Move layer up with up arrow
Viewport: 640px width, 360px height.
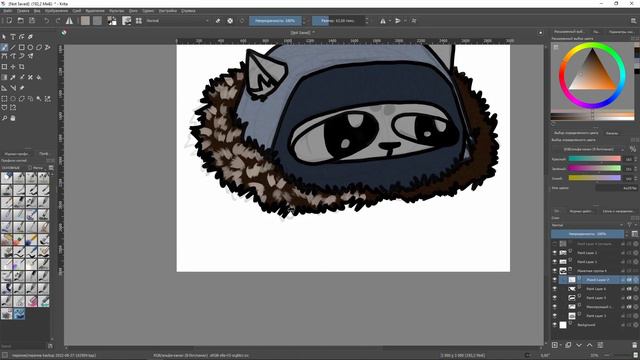click(x=589, y=345)
